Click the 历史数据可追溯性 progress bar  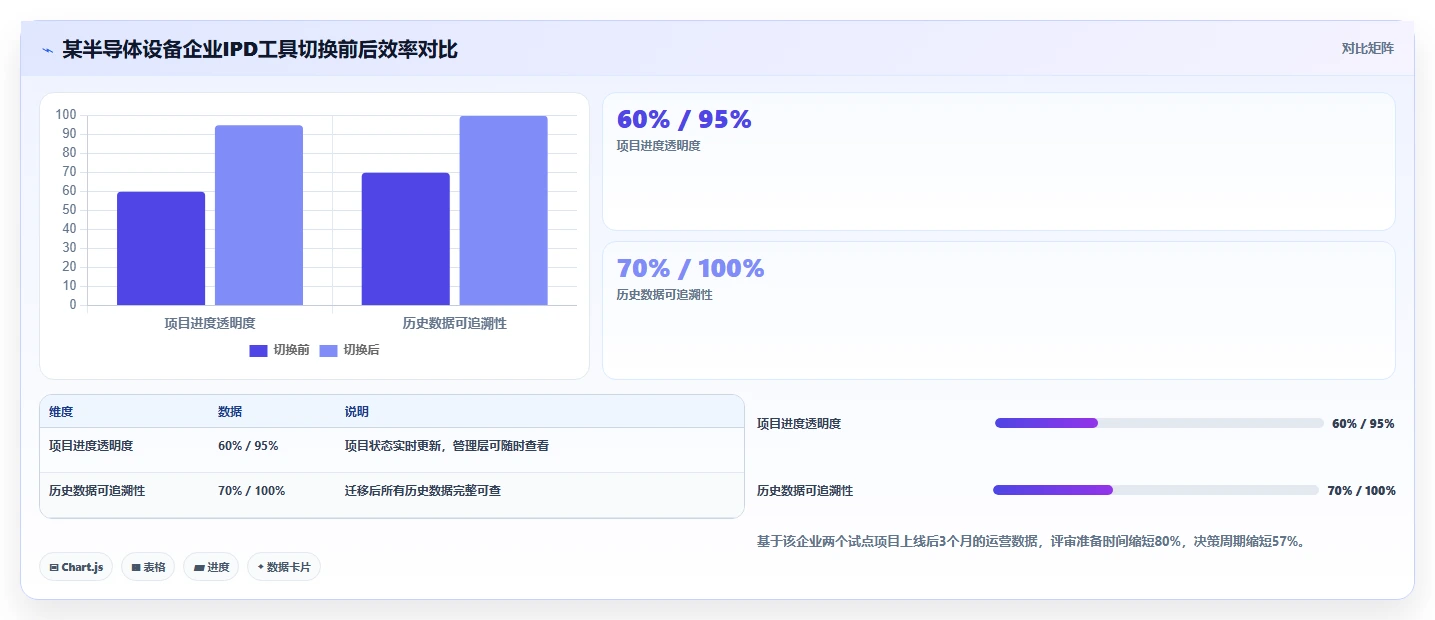tap(1156, 490)
